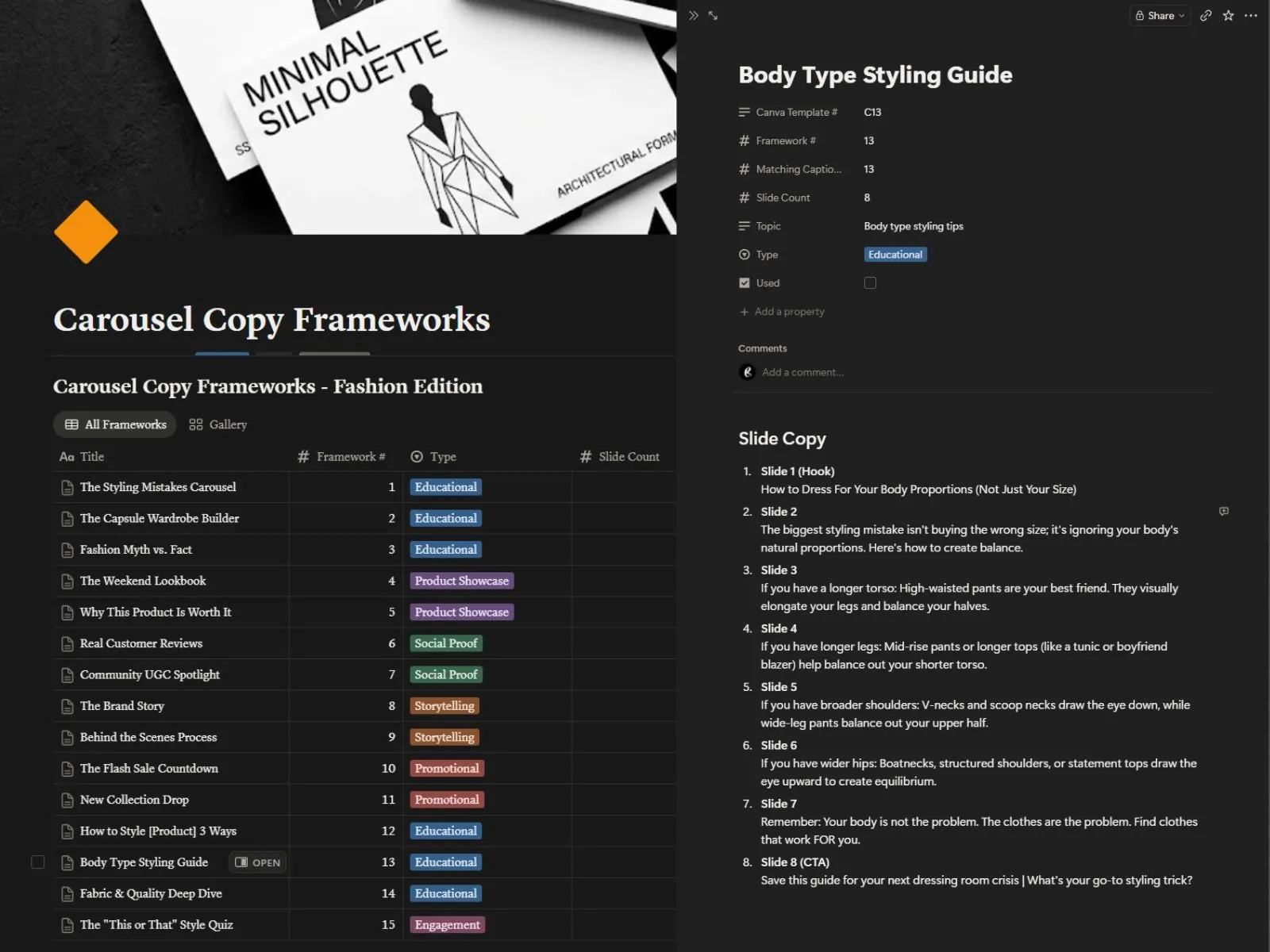1270x952 pixels.
Task: Select the row checkbox beside Body Type Styling Guide
Action: coord(37,862)
